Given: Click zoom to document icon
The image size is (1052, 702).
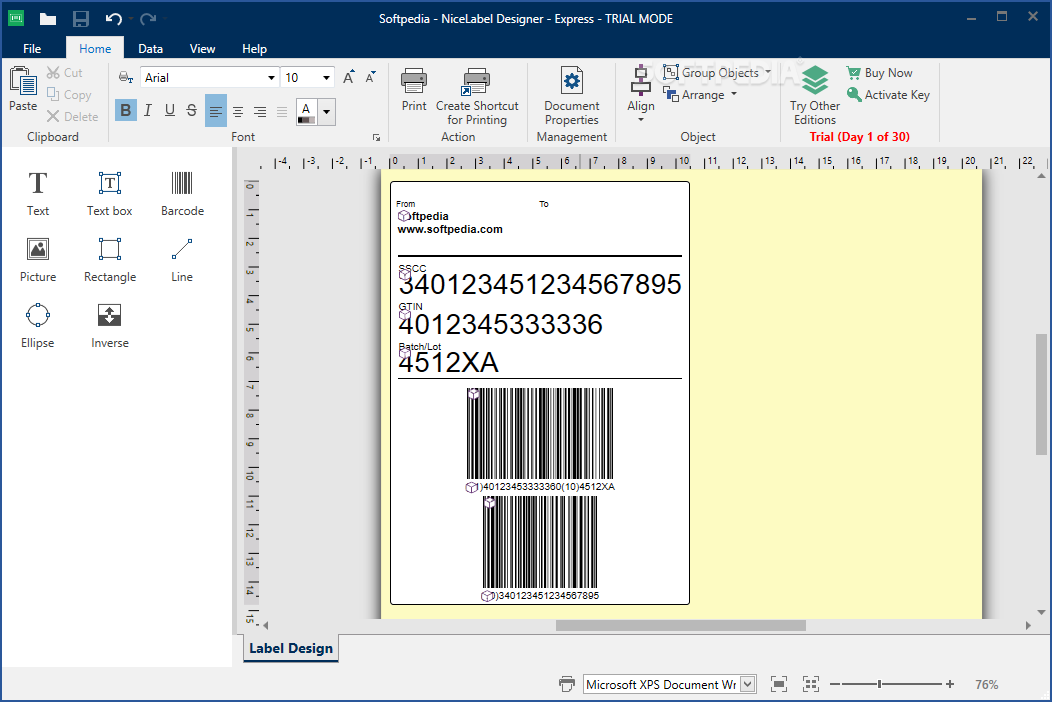Looking at the screenshot, I should [x=779, y=684].
